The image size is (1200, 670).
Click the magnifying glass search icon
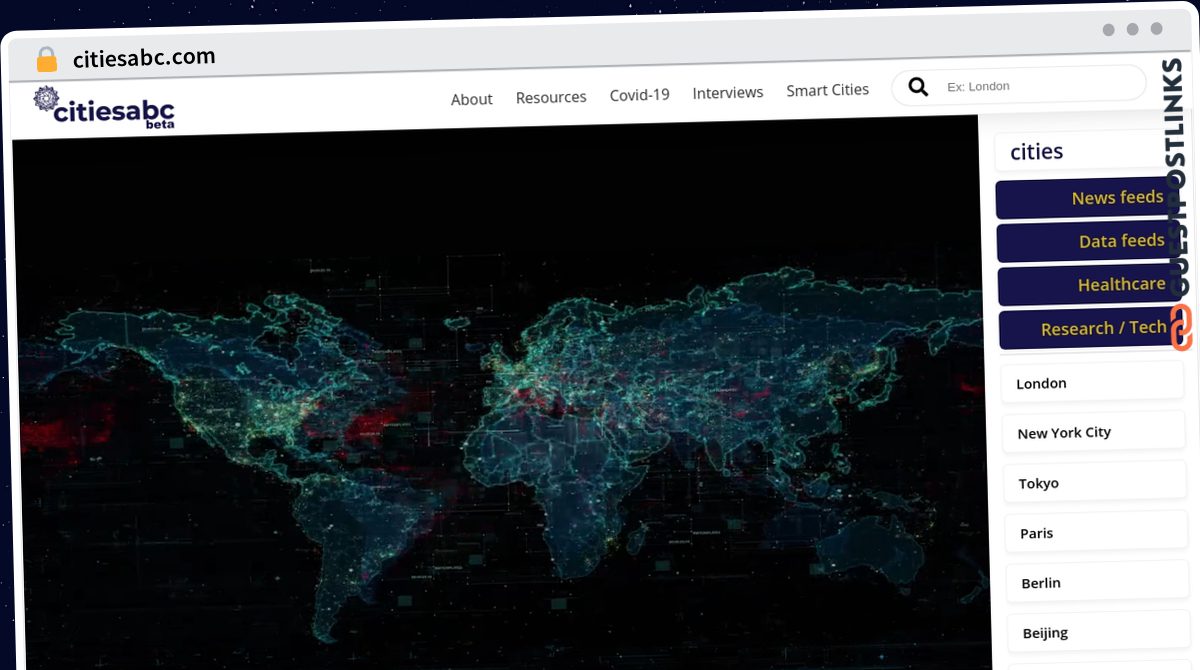click(918, 88)
